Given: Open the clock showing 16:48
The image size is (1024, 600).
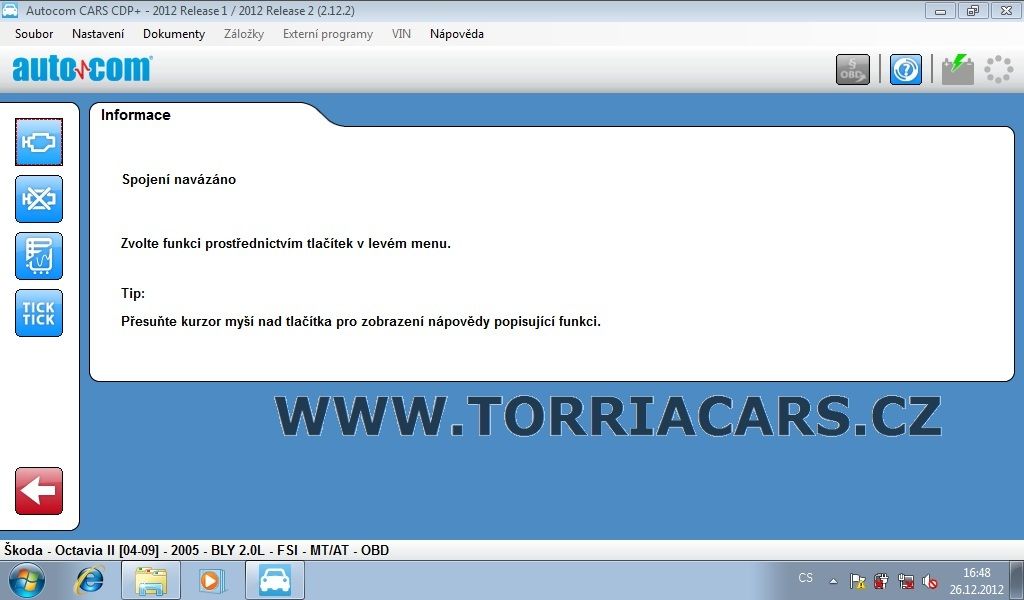Looking at the screenshot, I should point(977,581).
